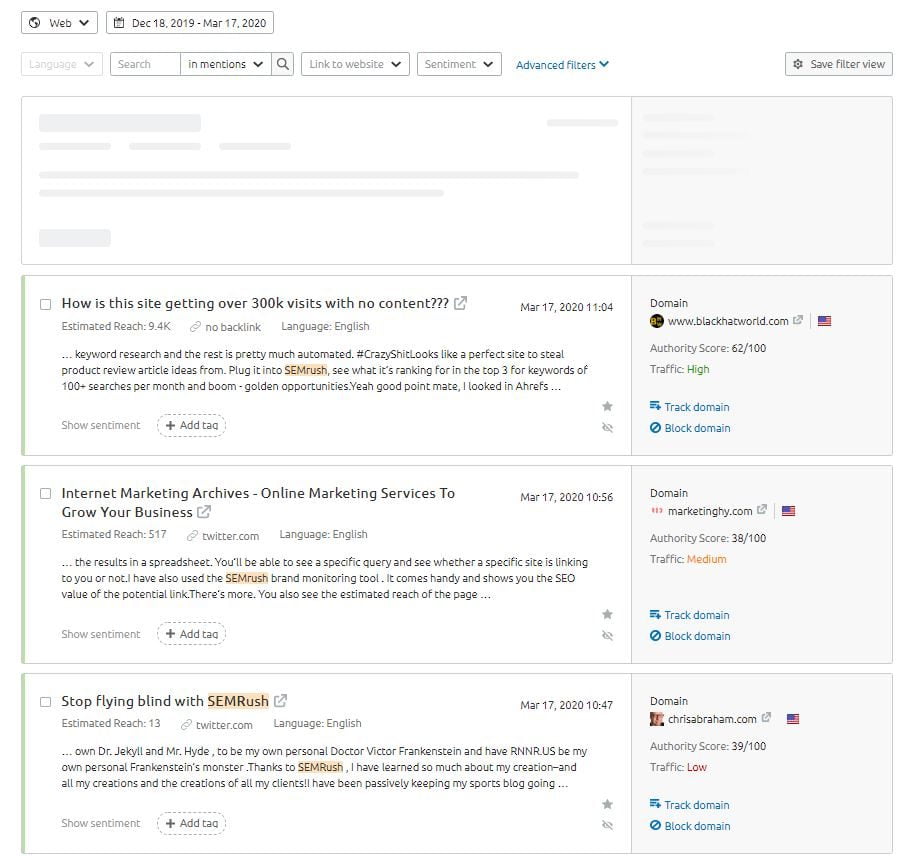This screenshot has width=899, height=860.
Task: Block domain chrisabraham.com
Action: (690, 826)
